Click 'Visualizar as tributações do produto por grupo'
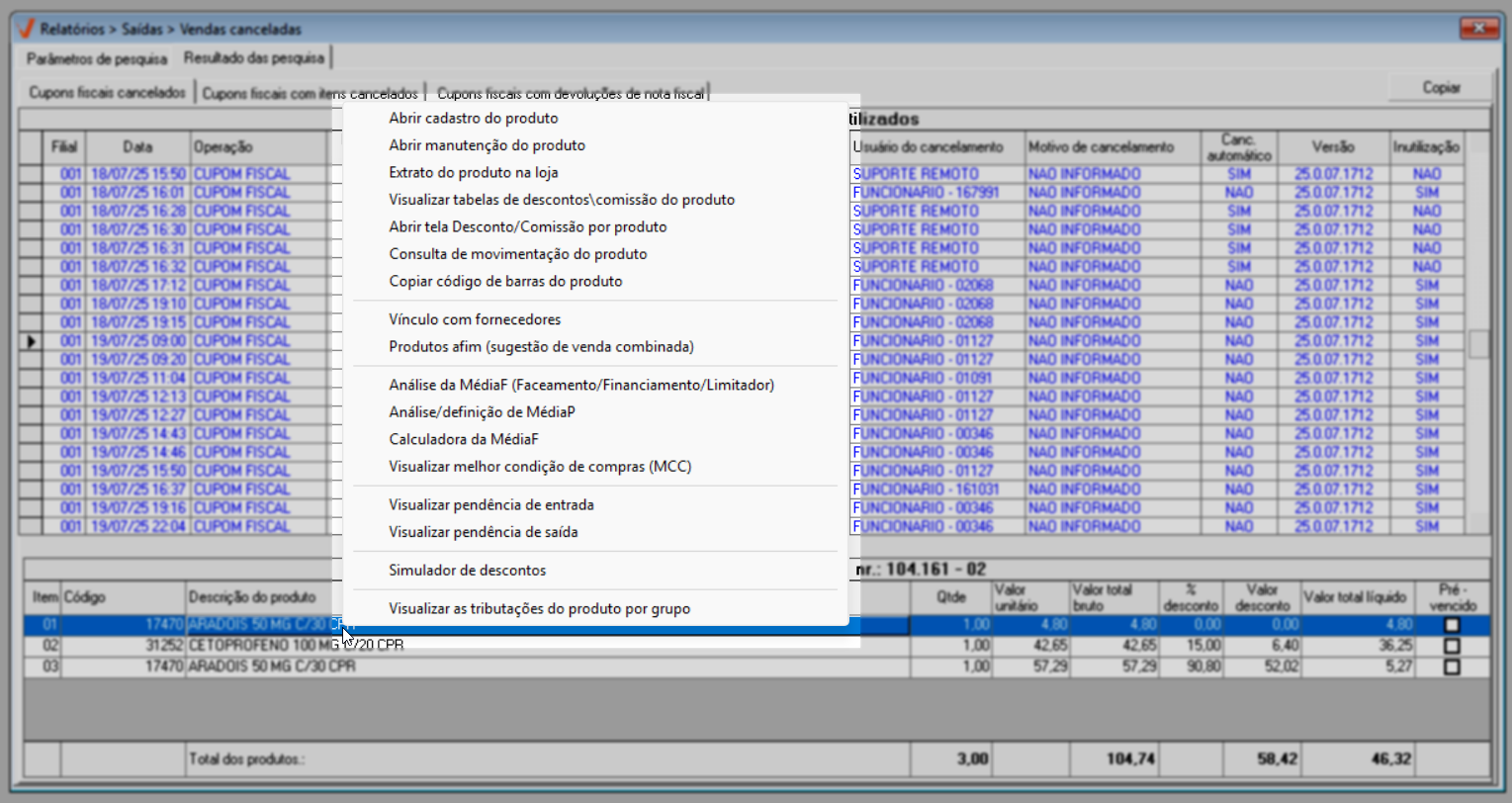Image resolution: width=1512 pixels, height=803 pixels. [539, 609]
